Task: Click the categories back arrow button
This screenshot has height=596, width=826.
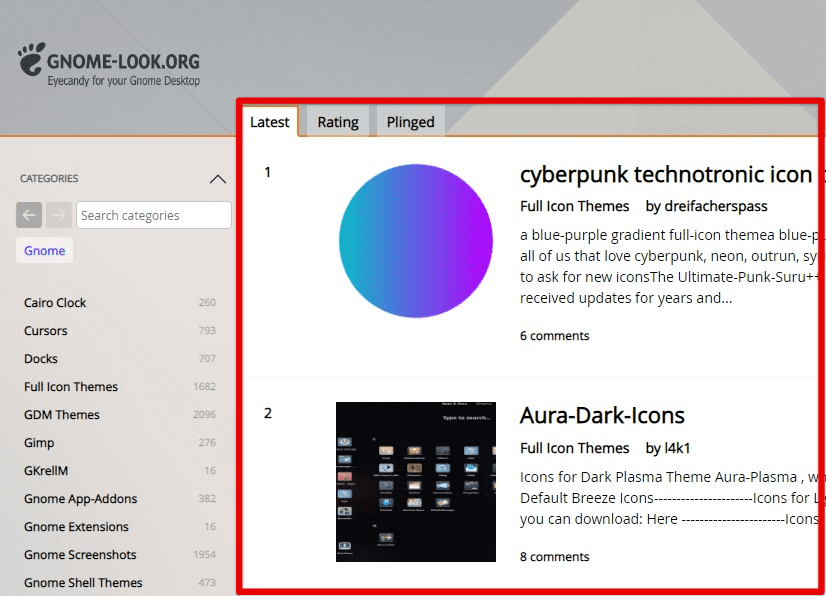Action: tap(29, 215)
